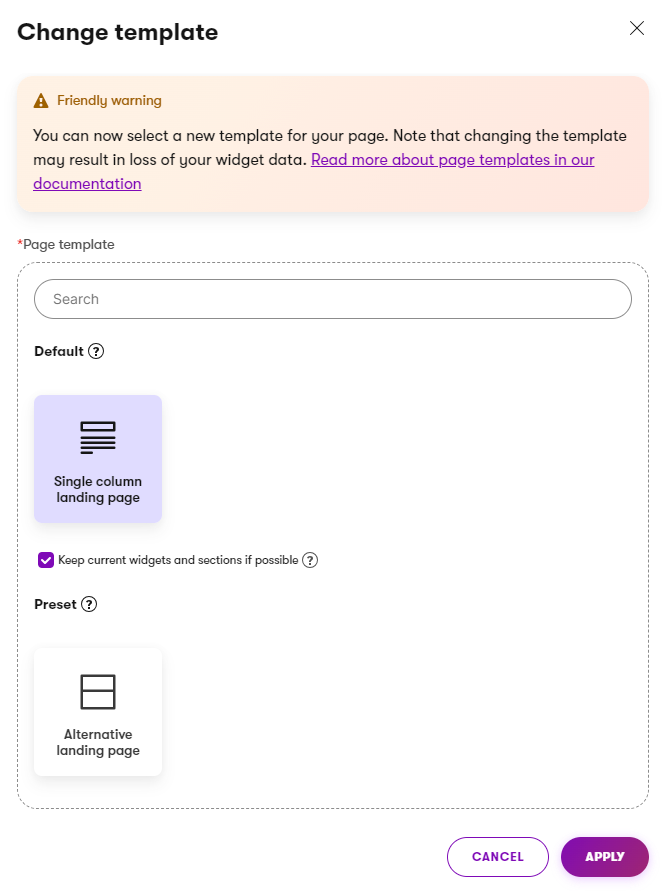This screenshot has height=891, width=666.
Task: Show help for Preset templates
Action: tap(89, 604)
